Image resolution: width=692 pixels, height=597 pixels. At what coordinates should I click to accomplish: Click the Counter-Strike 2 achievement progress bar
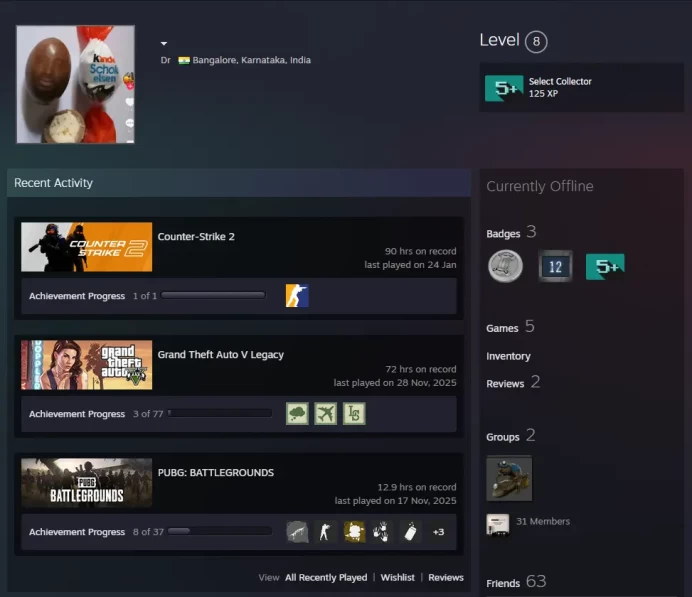pos(213,295)
